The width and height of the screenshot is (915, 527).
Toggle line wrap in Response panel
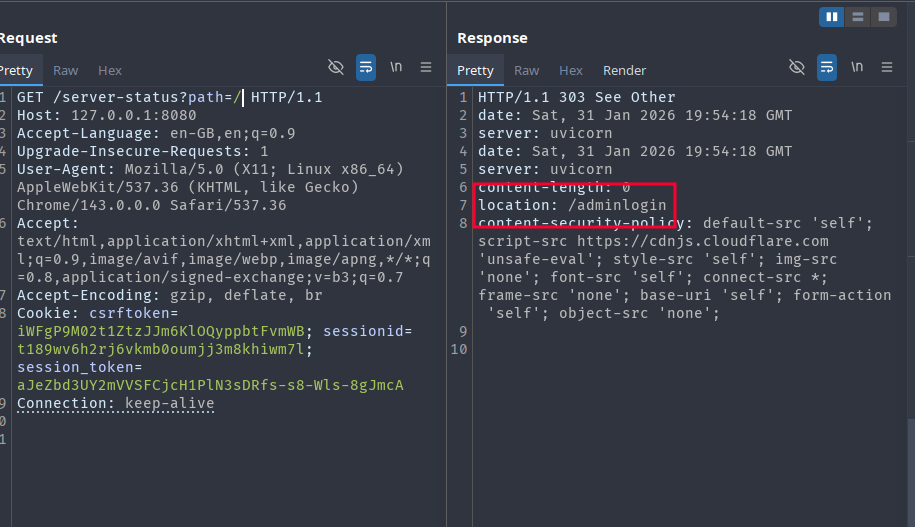point(827,67)
